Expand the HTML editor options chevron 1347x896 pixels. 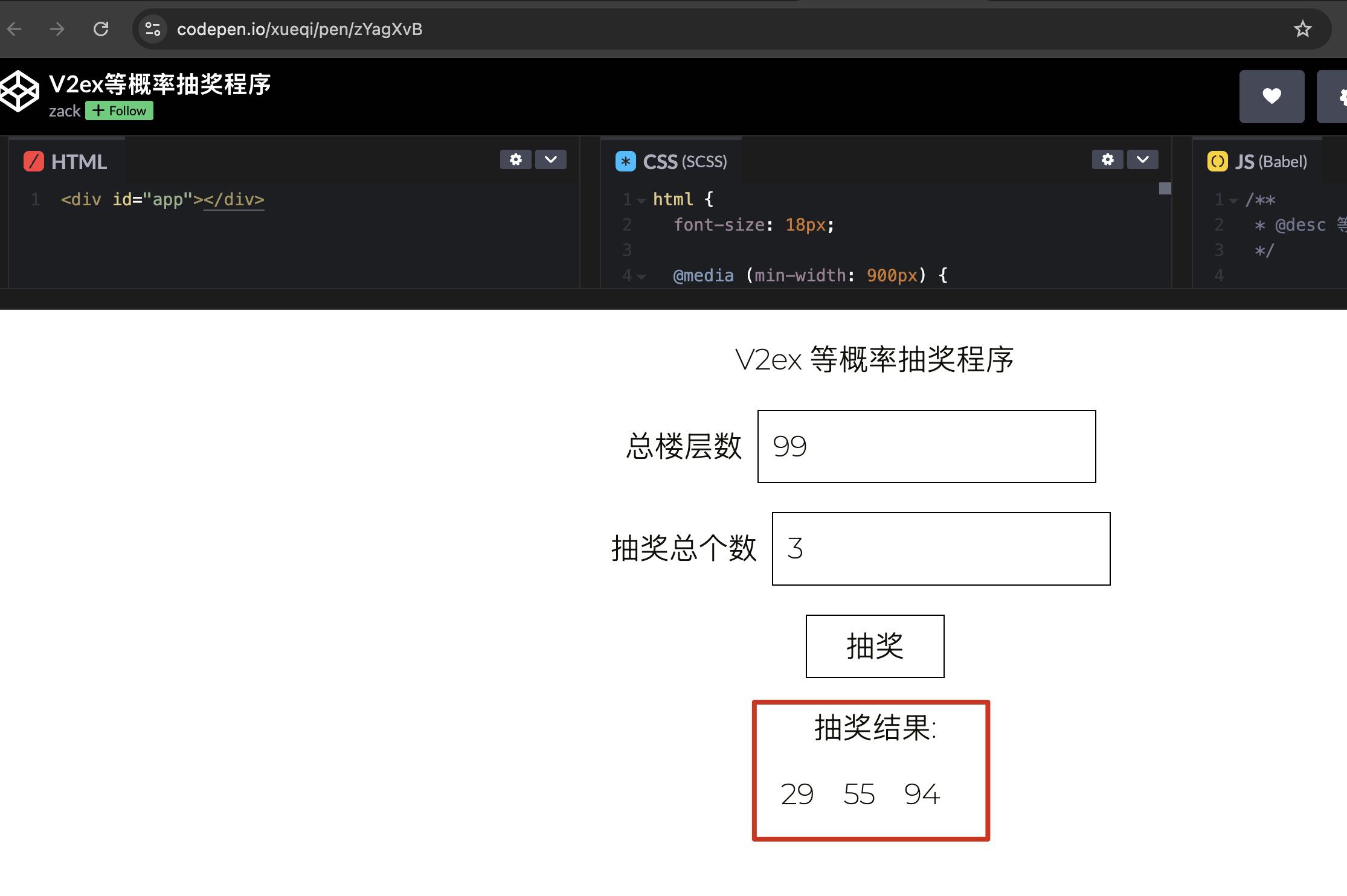(550, 159)
